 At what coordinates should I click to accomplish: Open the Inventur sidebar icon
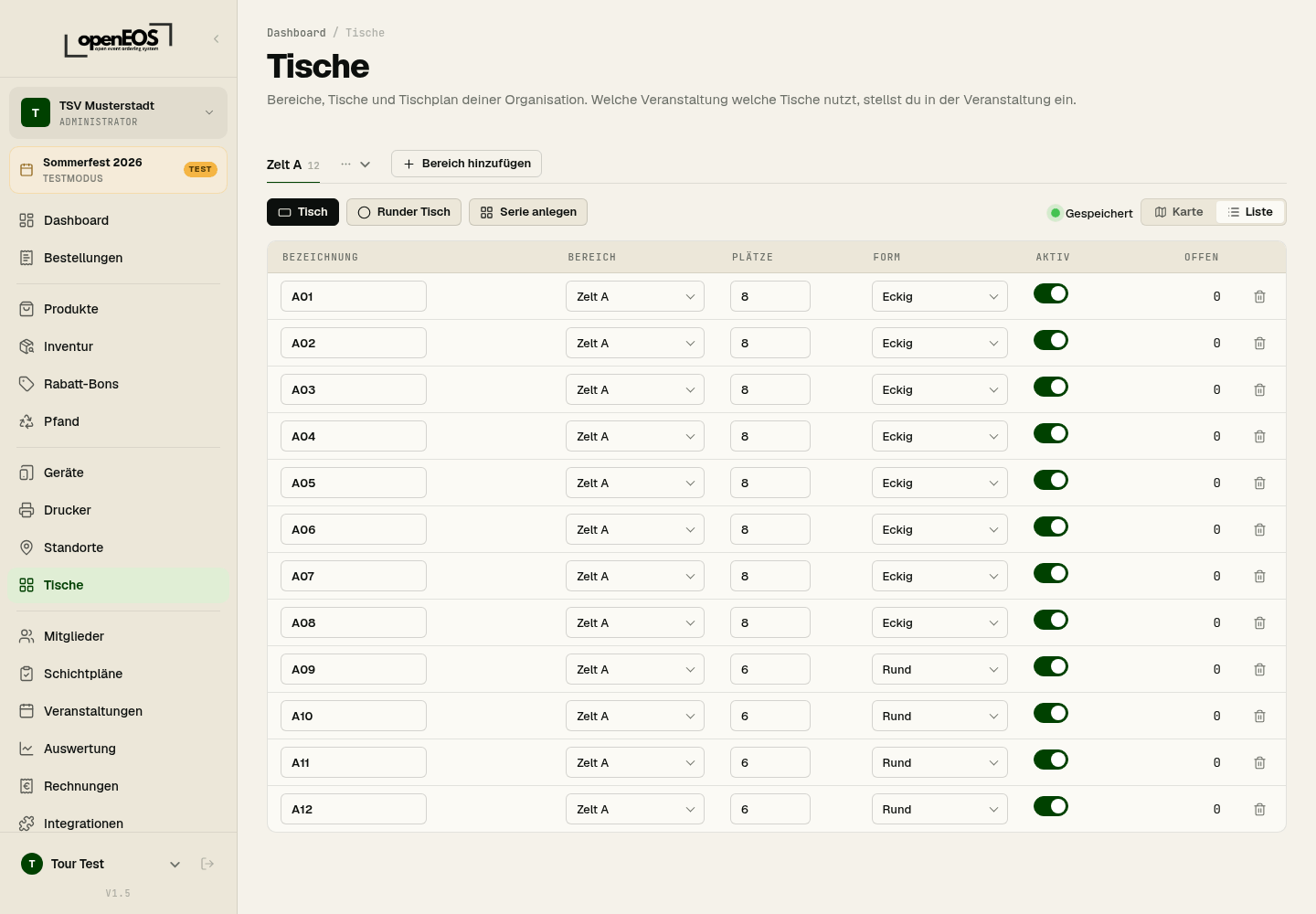pos(27,346)
